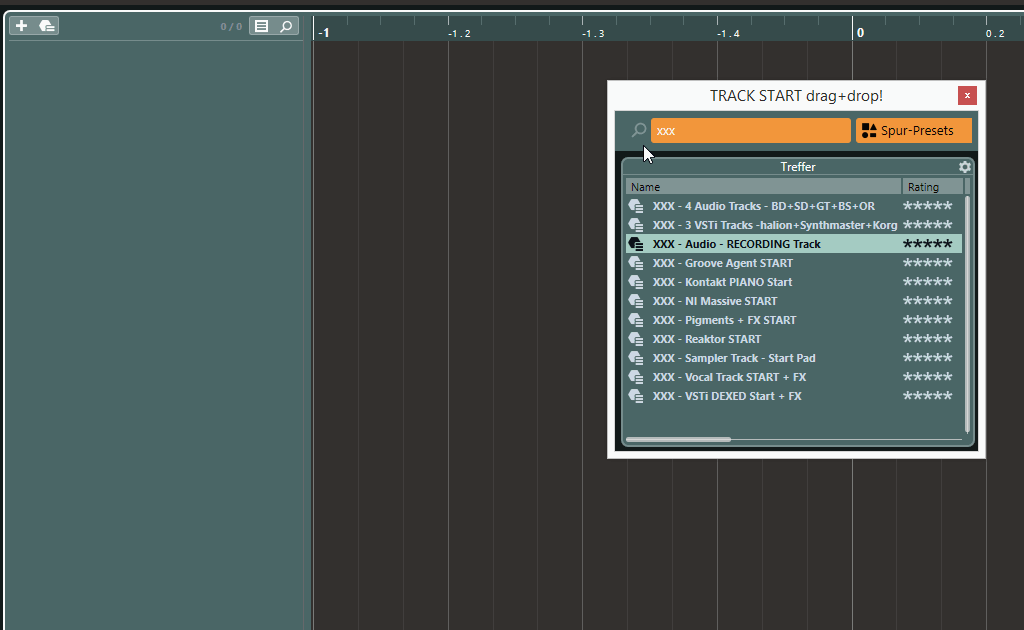Set star rating for NI Massive START
The image size is (1024, 630).
tap(927, 301)
